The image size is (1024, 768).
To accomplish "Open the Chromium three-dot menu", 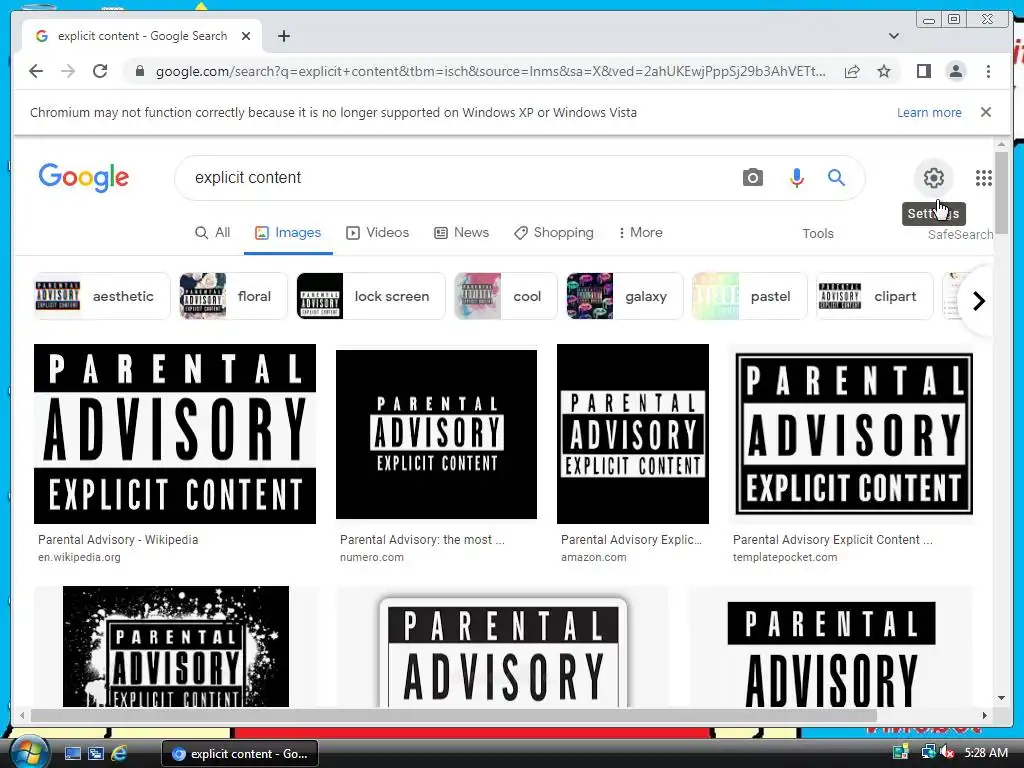I will [988, 71].
